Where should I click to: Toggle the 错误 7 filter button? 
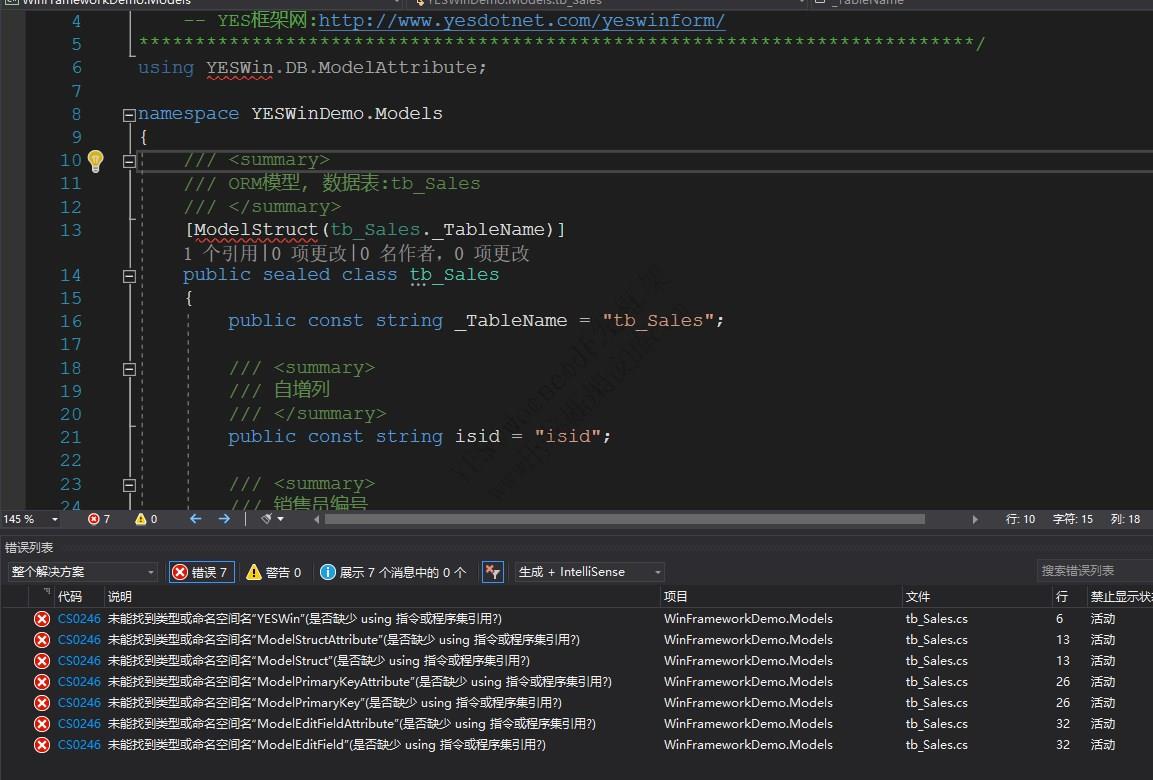tap(200, 571)
